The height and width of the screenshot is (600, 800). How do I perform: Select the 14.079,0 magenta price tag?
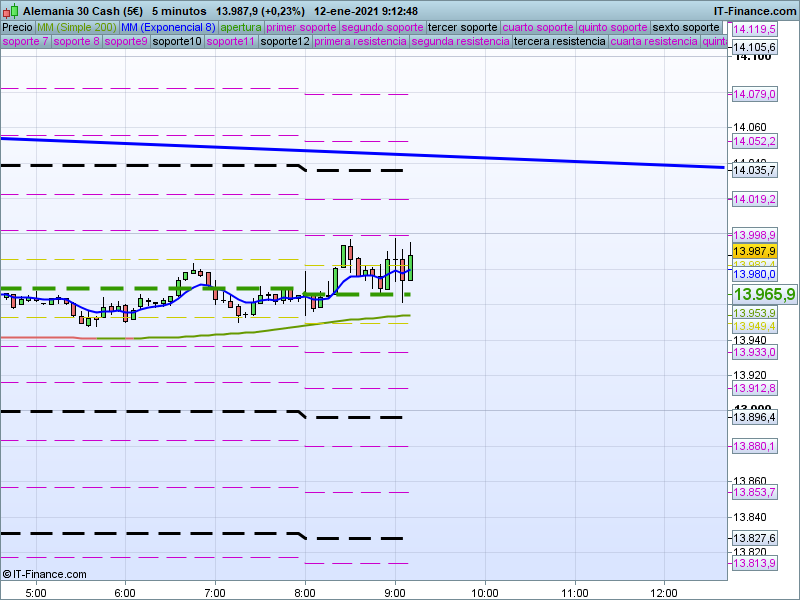755,94
